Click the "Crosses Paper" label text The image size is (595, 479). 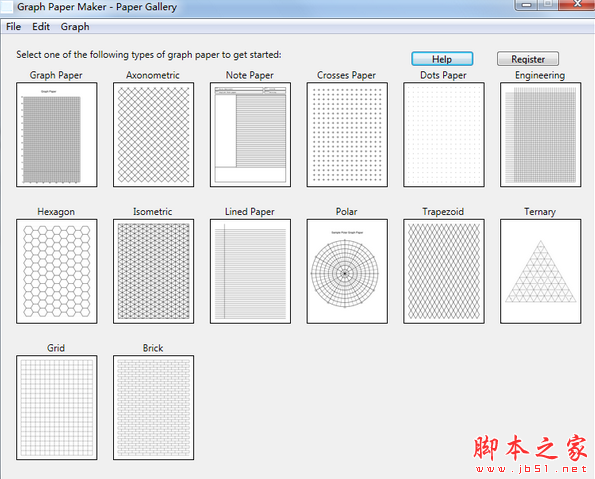(346, 75)
